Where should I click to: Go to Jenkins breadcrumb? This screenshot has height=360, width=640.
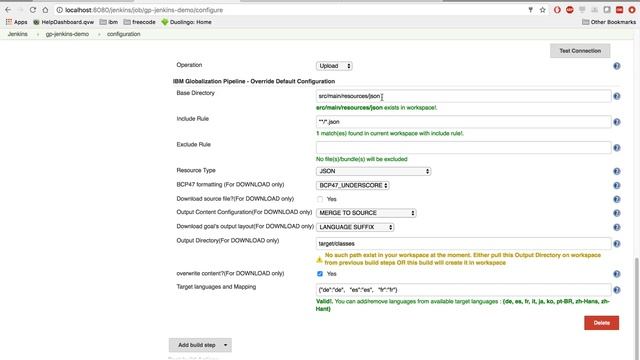[18, 34]
